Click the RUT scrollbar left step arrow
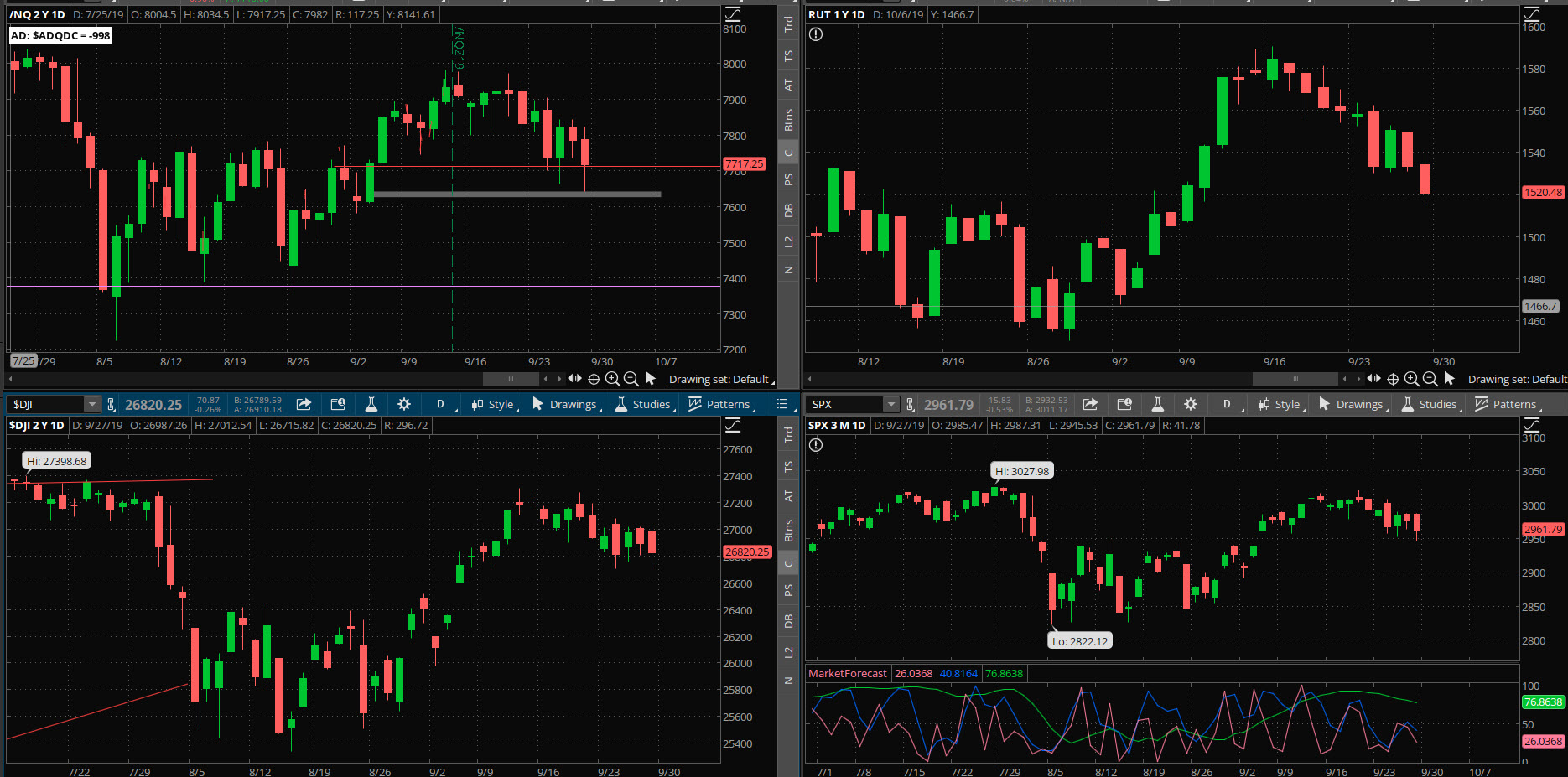Screen dimensions: 1568x777 [1345, 379]
